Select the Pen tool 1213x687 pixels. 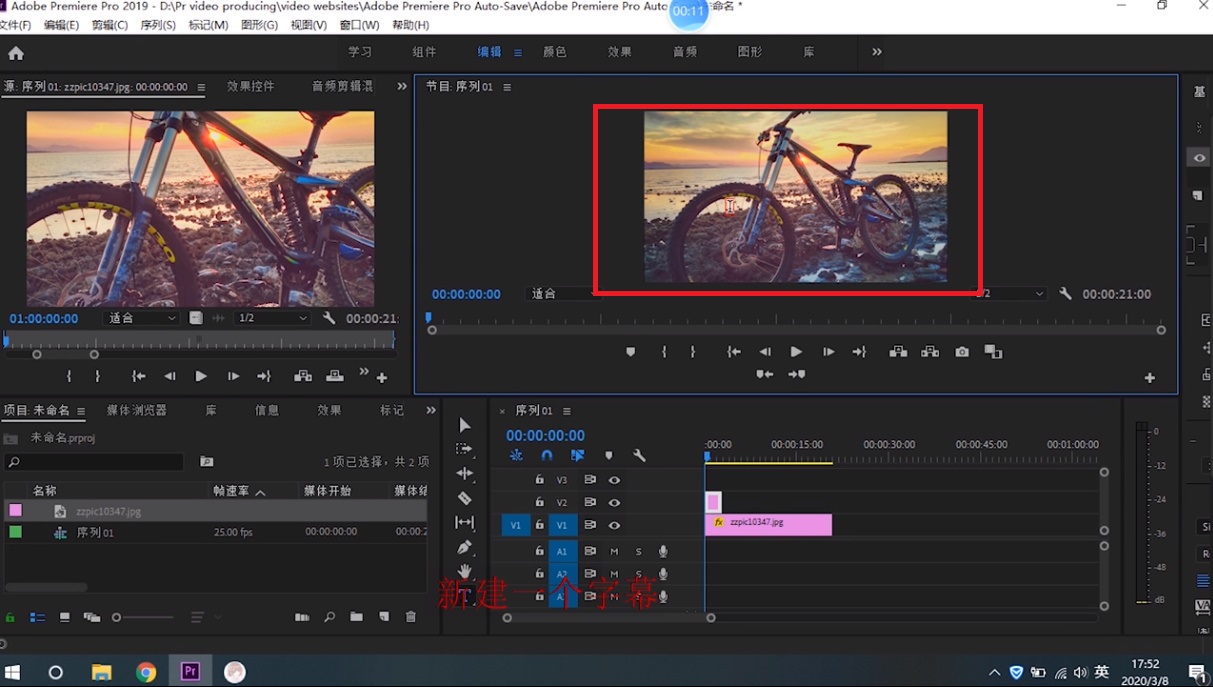point(464,547)
